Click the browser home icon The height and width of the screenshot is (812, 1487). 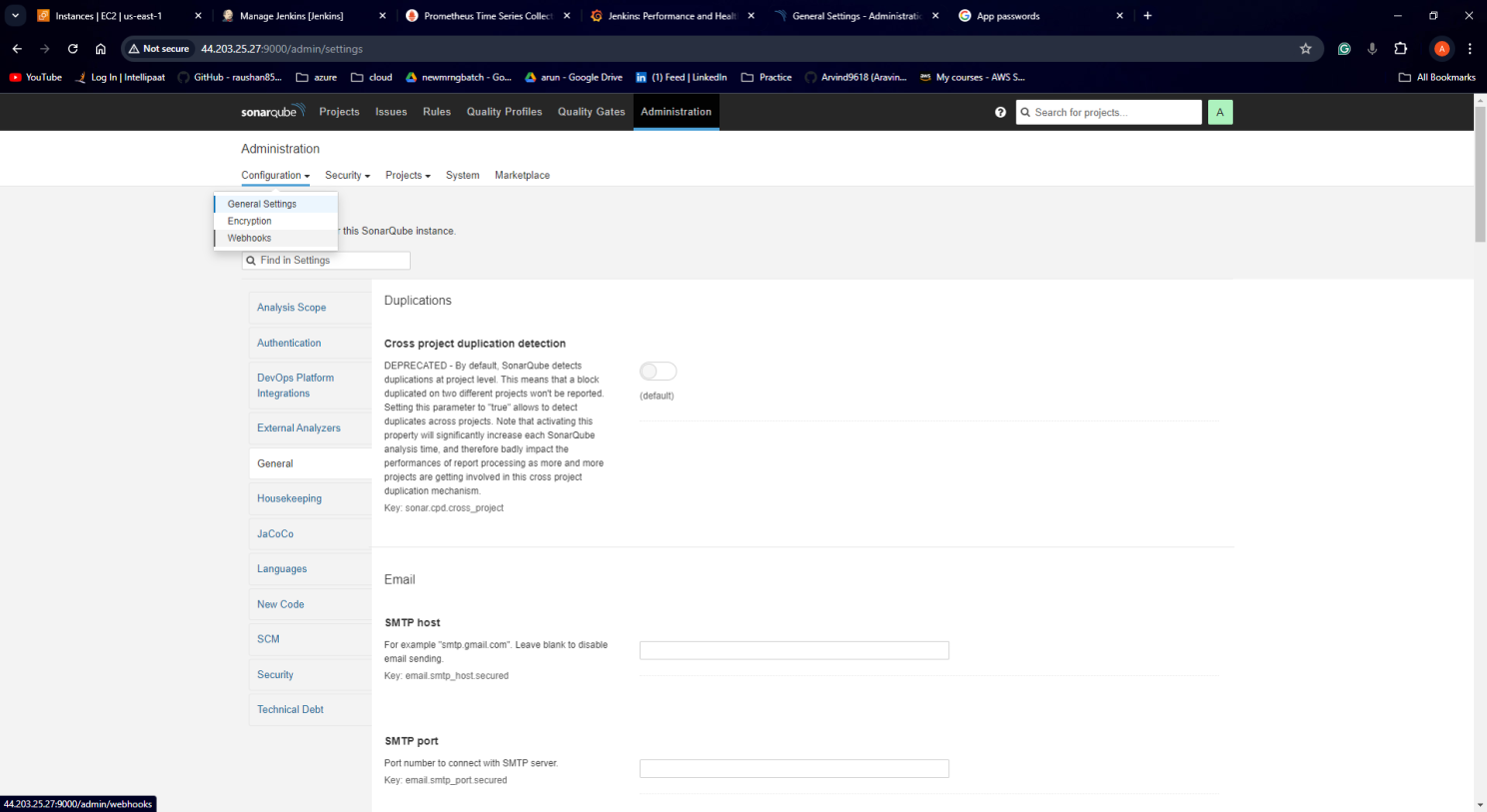point(101,49)
